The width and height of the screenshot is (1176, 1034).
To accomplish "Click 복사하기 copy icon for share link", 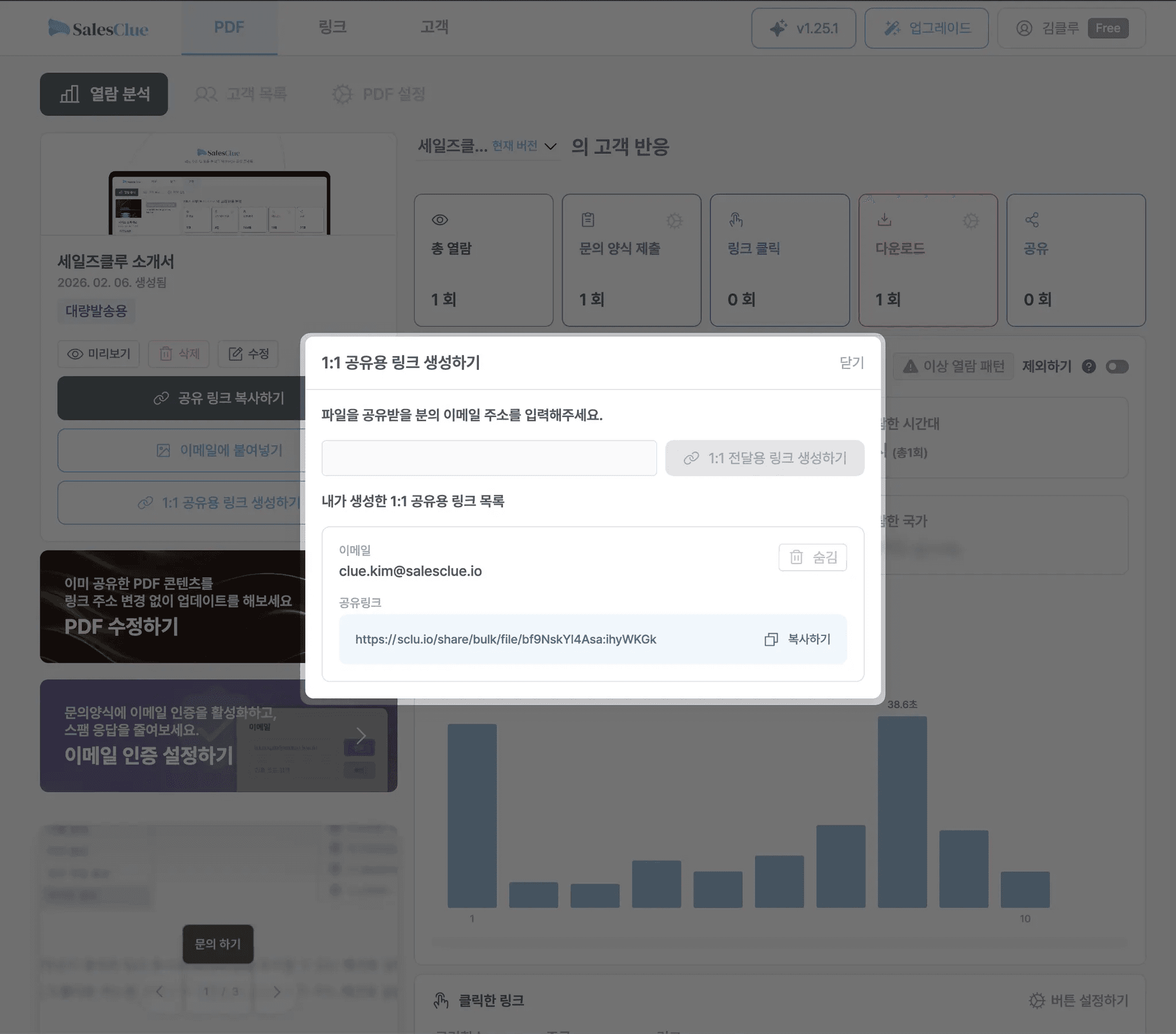I will tap(771, 639).
